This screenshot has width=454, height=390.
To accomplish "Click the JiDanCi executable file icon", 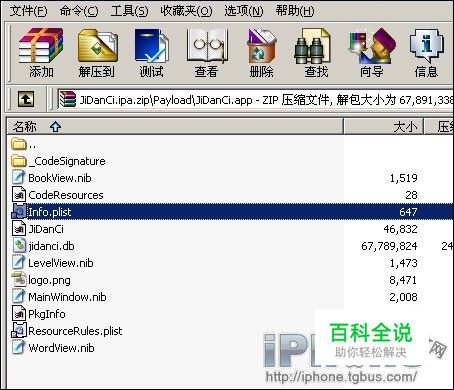I will [x=19, y=228].
